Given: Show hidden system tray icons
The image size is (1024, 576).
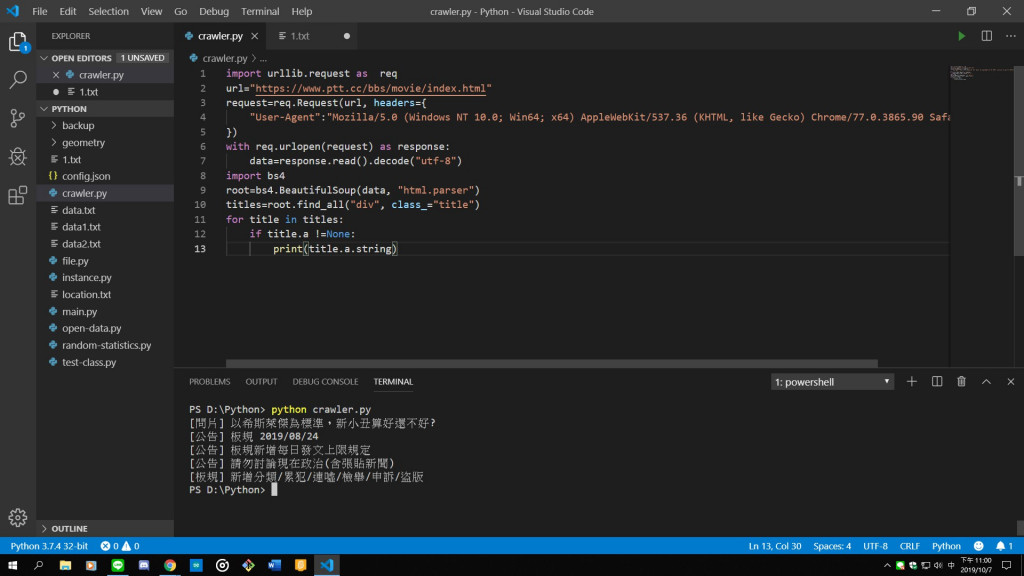Looking at the screenshot, I should (887, 566).
